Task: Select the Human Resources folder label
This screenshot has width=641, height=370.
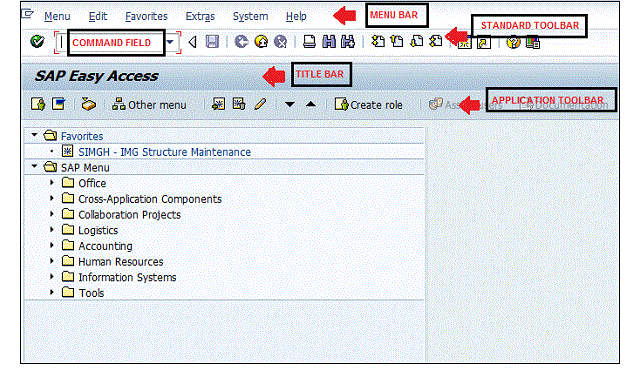Action: point(121,262)
